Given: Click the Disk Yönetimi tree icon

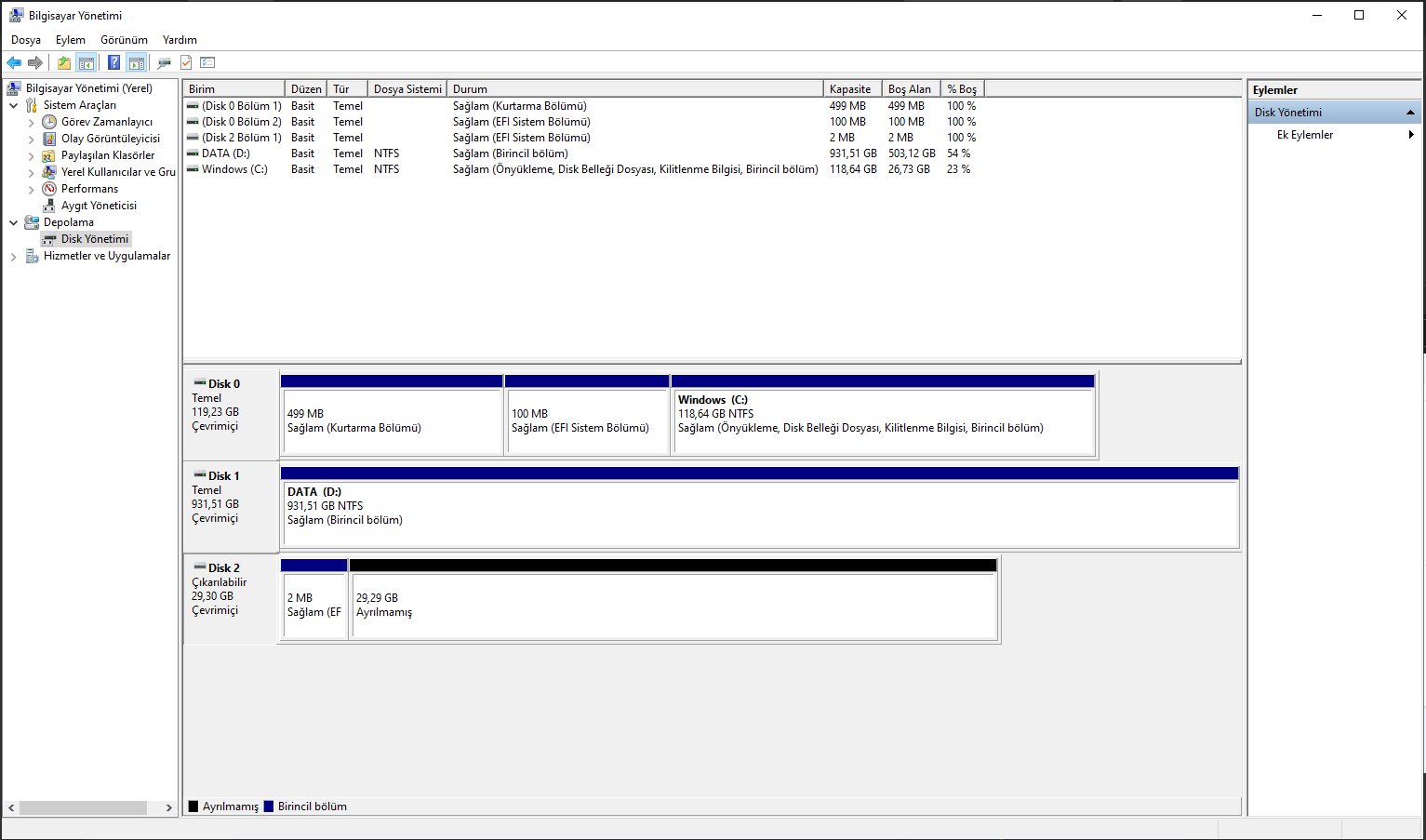Looking at the screenshot, I should (x=49, y=239).
